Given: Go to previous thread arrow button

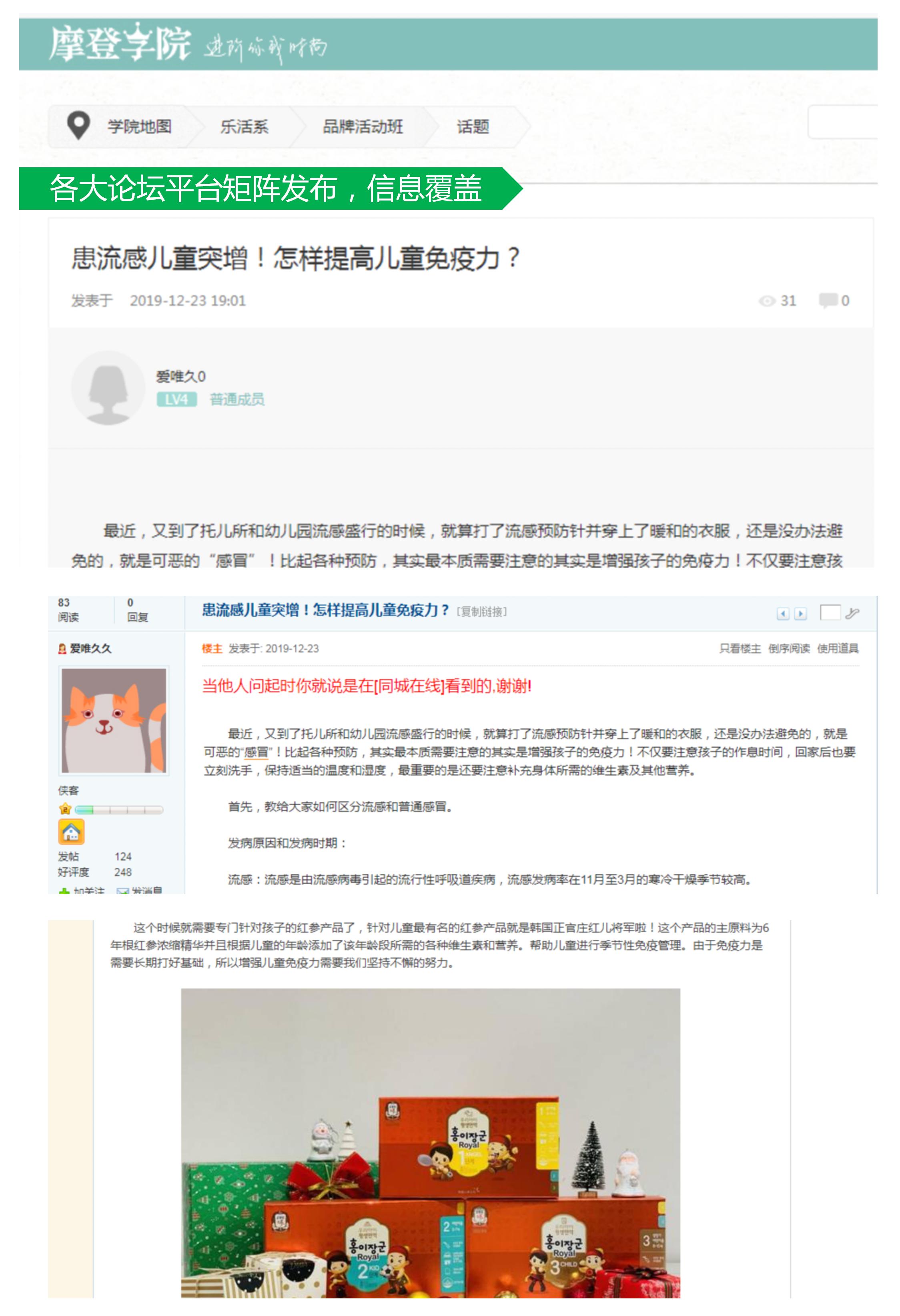Looking at the screenshot, I should click(783, 613).
